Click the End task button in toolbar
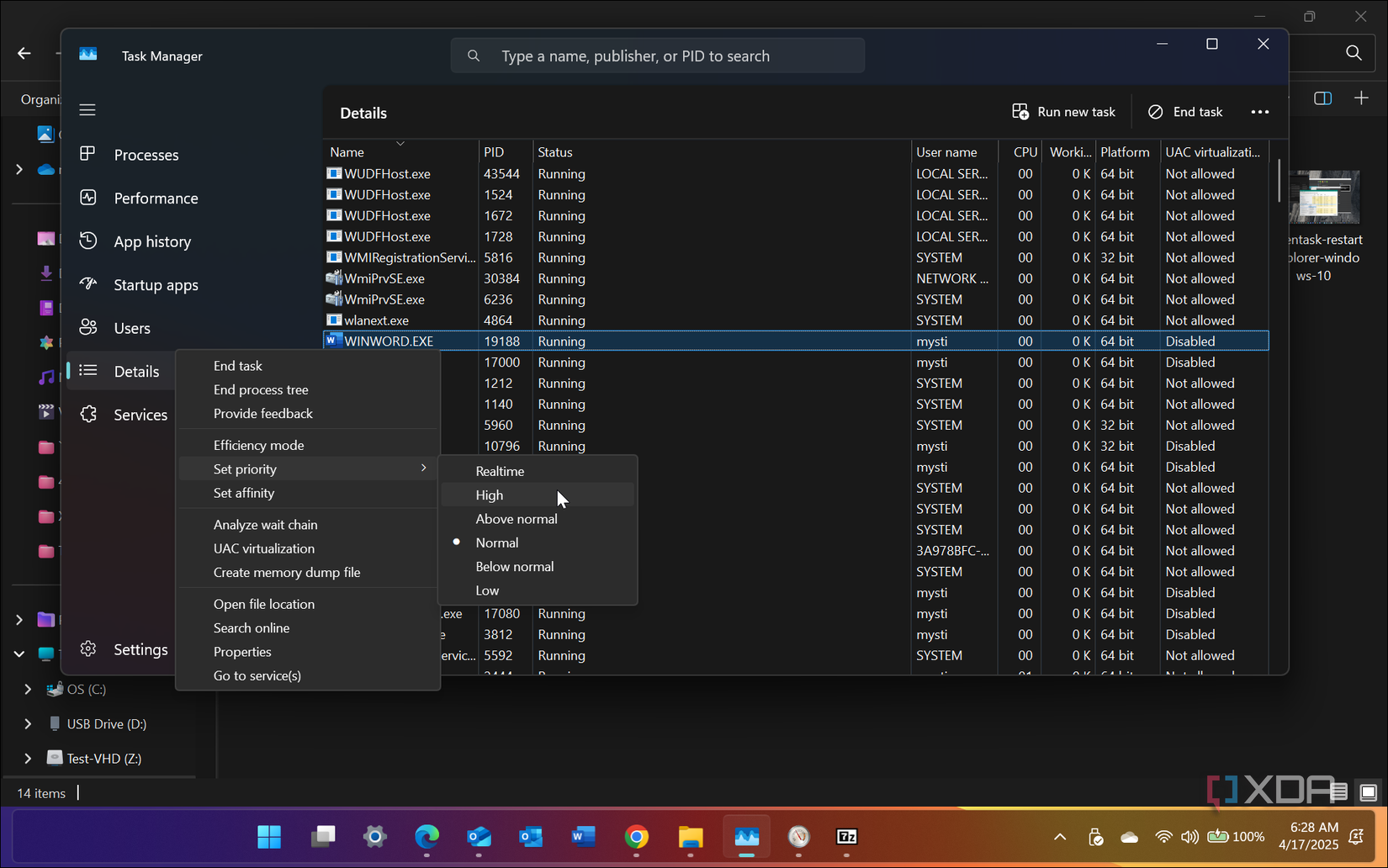This screenshot has height=868, width=1388. click(x=1185, y=112)
